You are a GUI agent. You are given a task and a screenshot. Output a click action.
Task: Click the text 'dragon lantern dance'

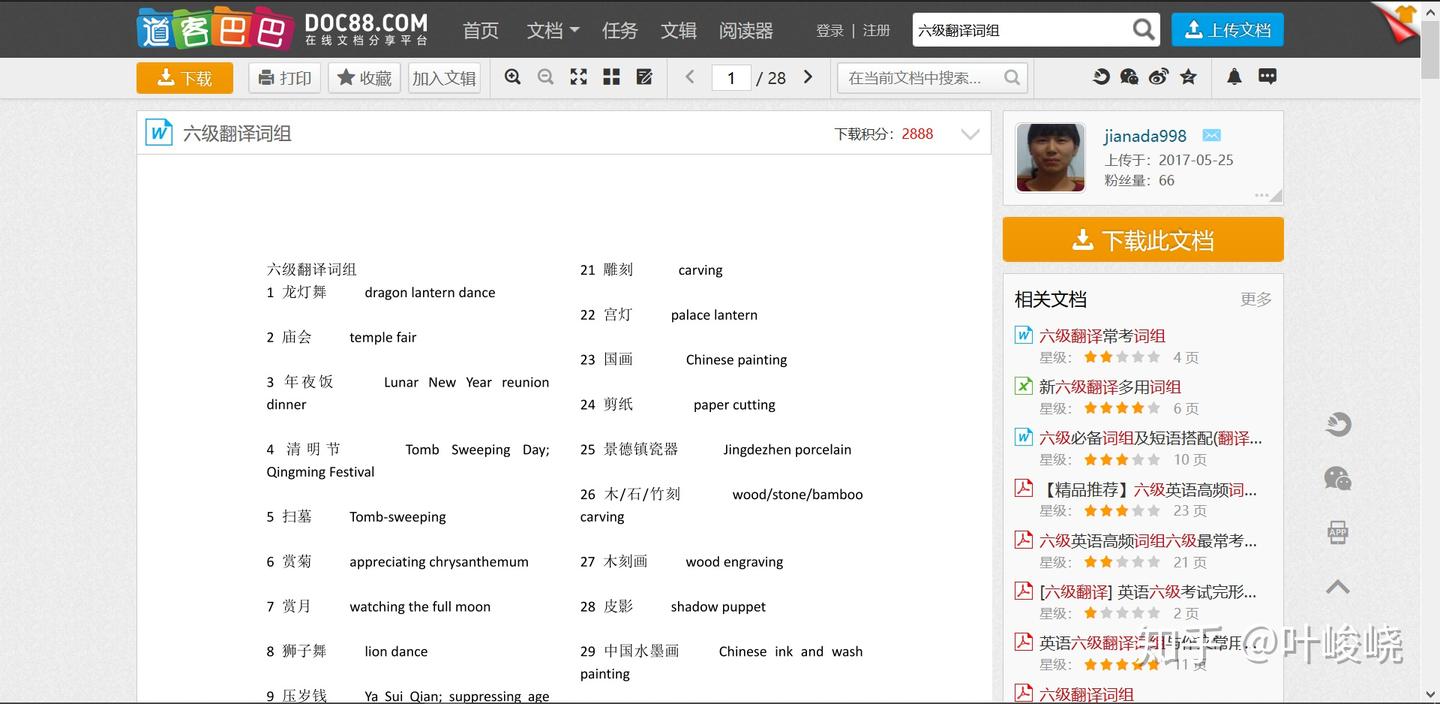[x=430, y=293]
